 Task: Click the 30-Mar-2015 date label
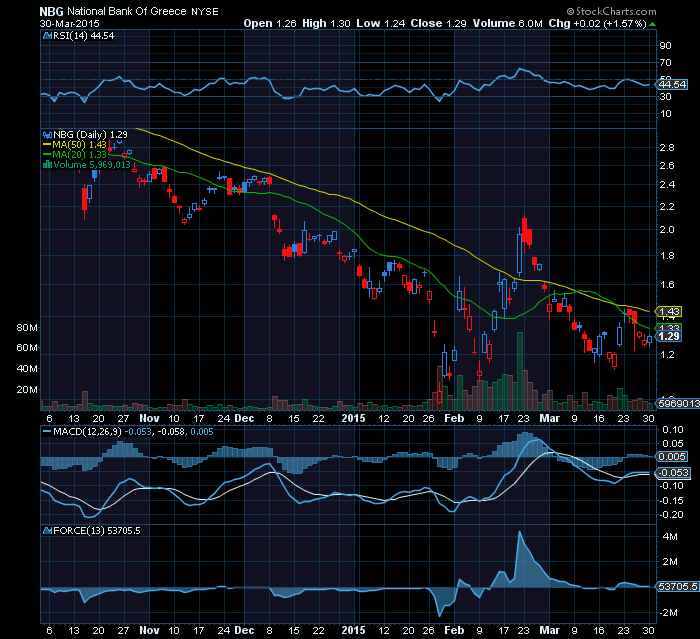(x=70, y=23)
